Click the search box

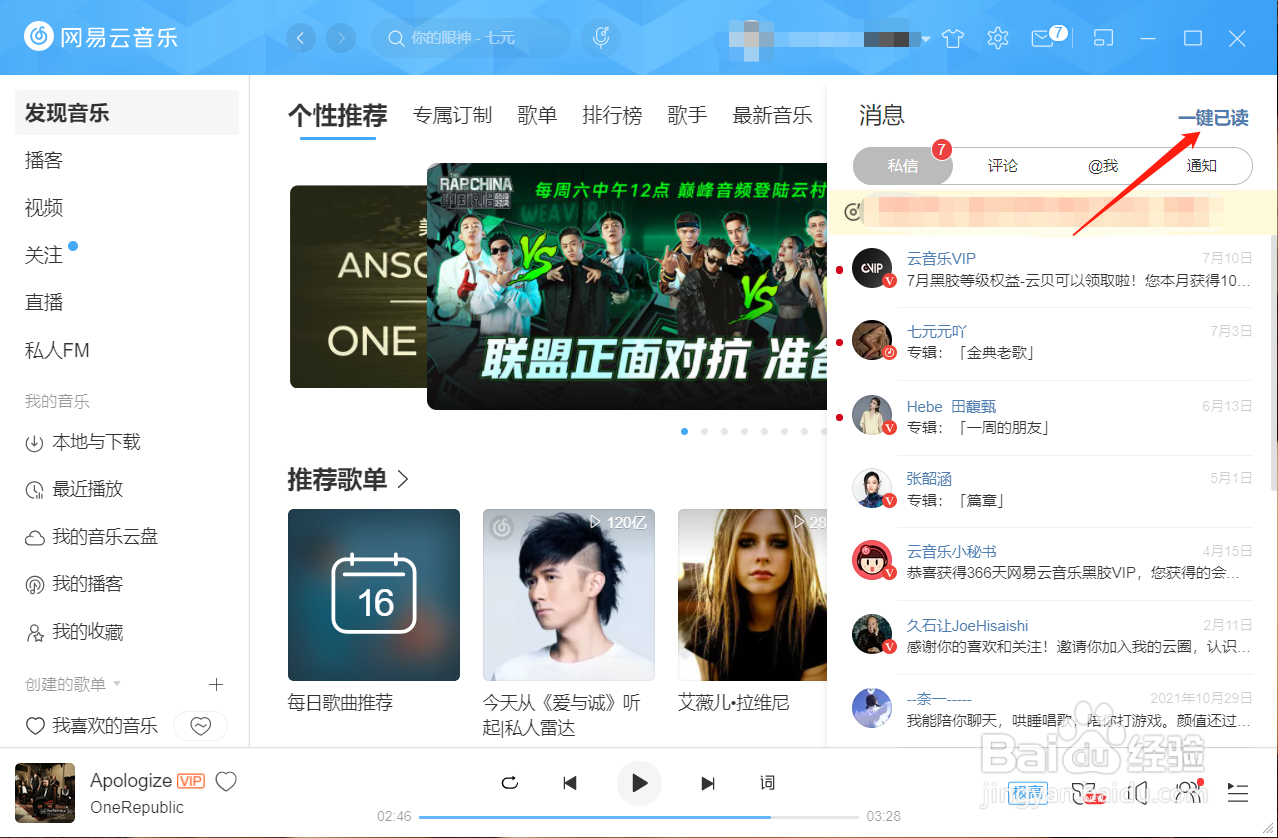coord(470,38)
